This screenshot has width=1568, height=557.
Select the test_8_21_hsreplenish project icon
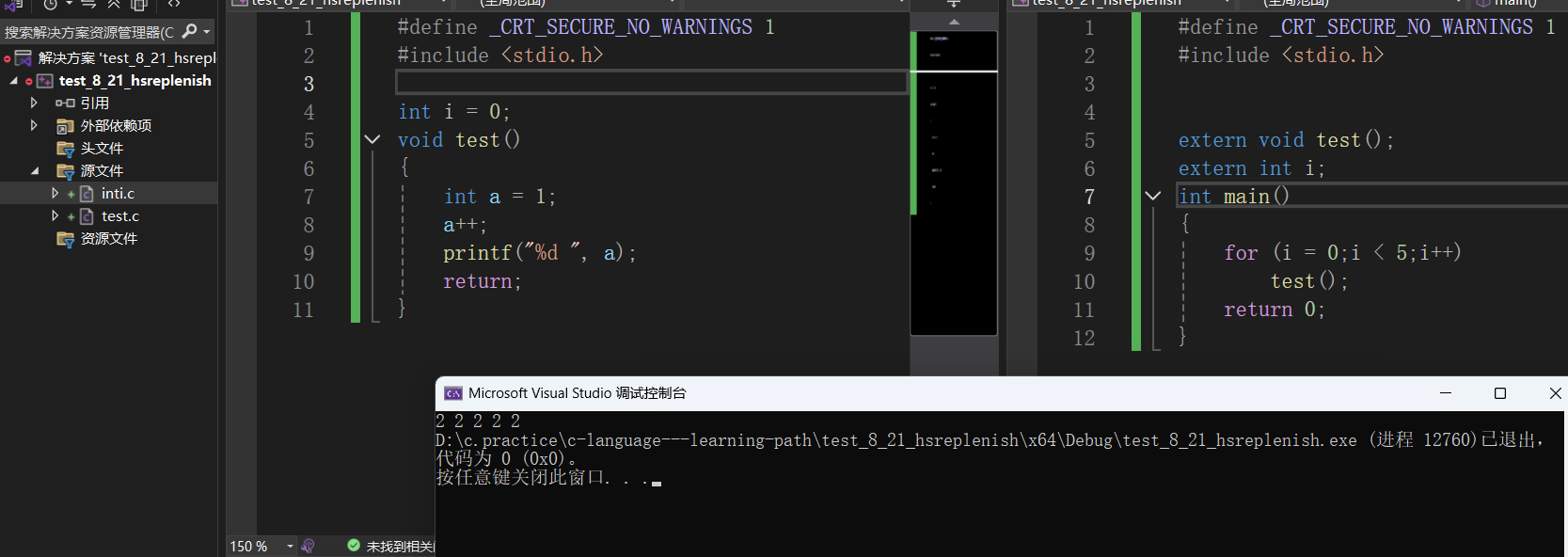[x=44, y=81]
